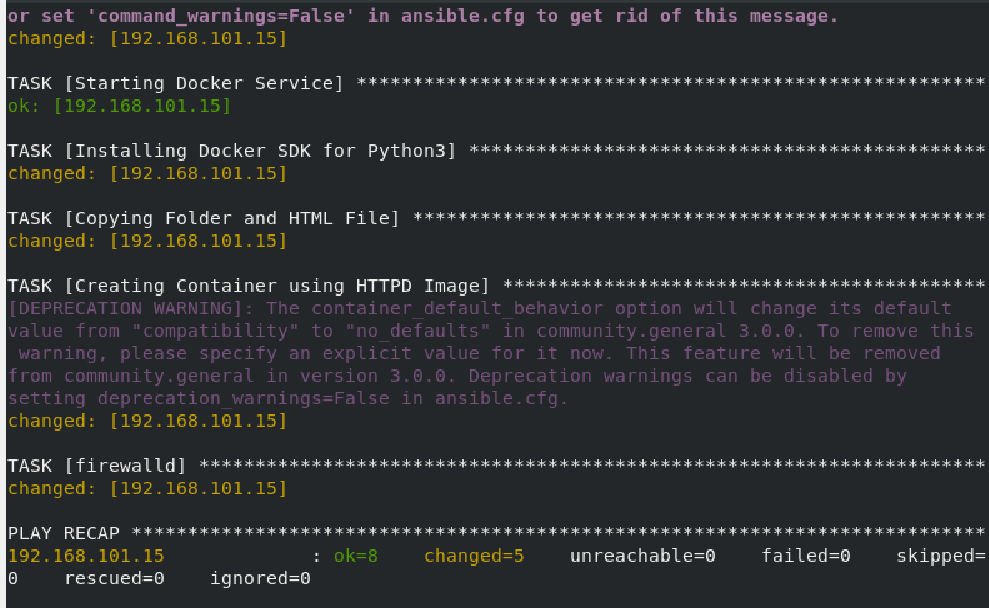
Task: Click the 'rescued=0' recap value
Action: [114, 578]
